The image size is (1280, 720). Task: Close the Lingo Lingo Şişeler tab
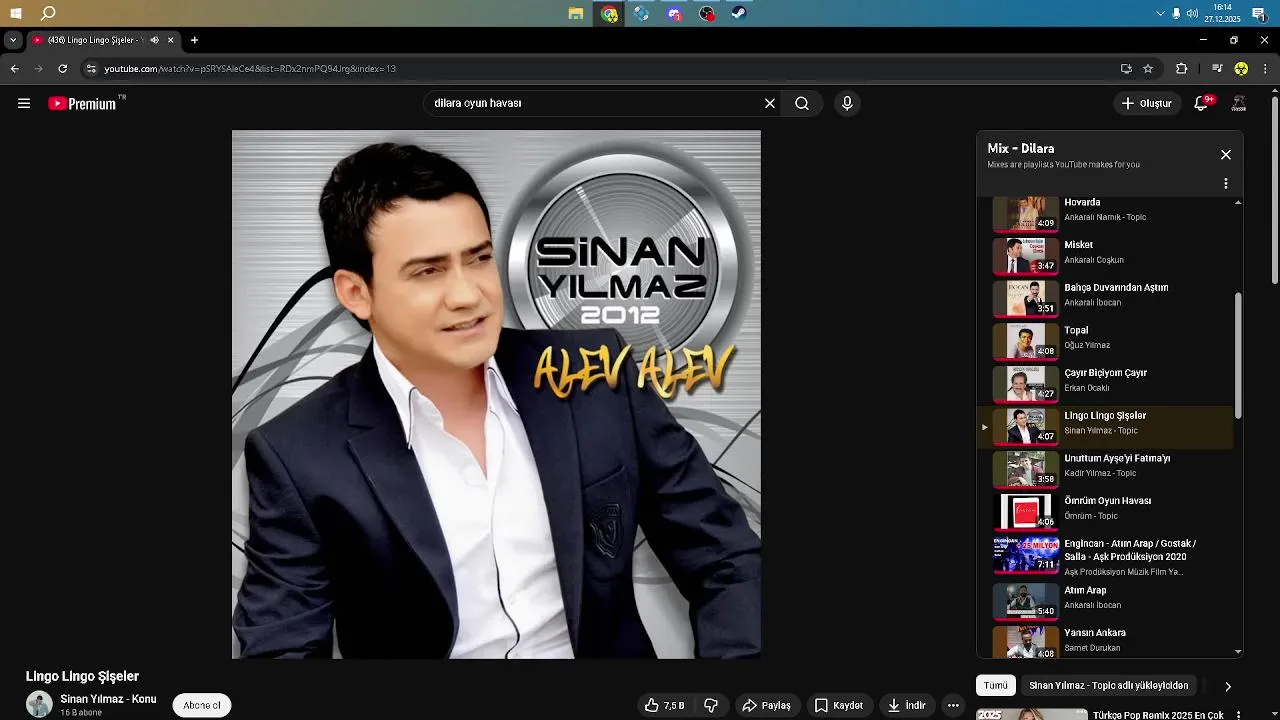point(170,40)
